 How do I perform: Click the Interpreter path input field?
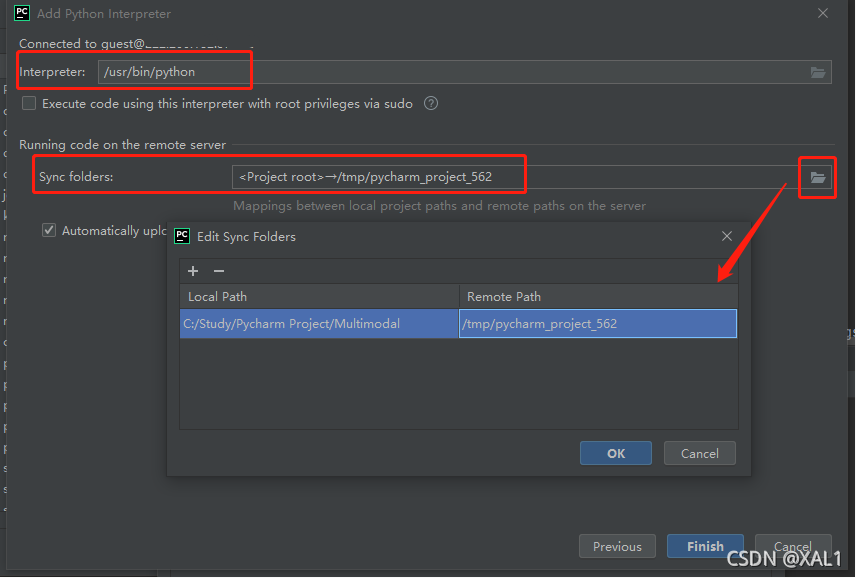click(465, 72)
